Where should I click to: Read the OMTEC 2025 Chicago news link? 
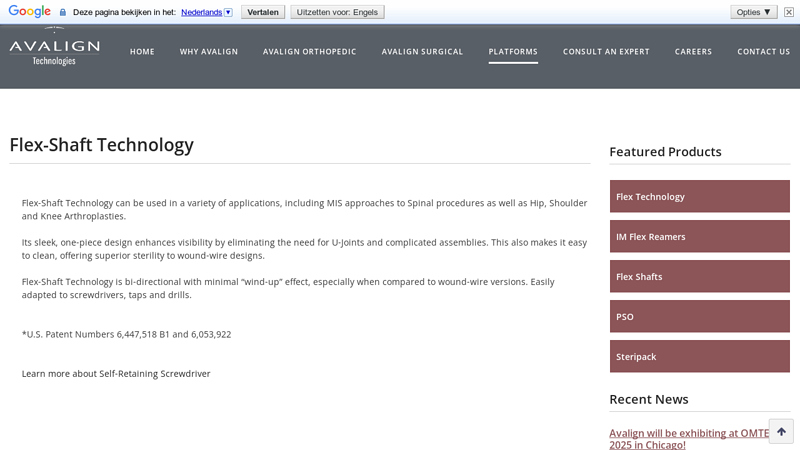point(688,439)
